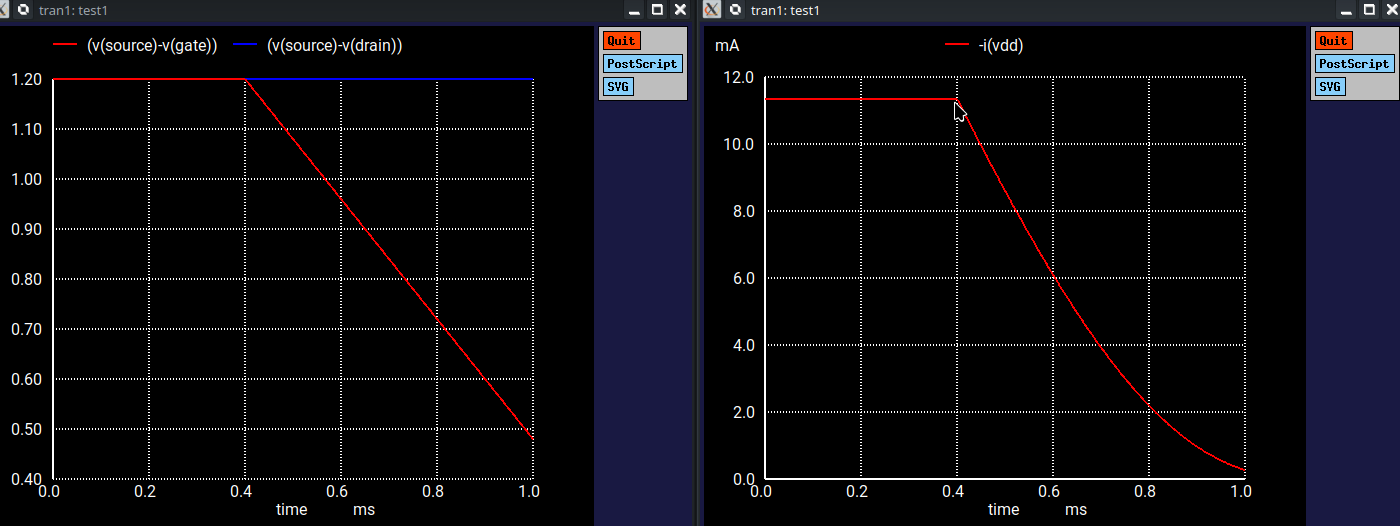This screenshot has width=1400, height=526.
Task: Click the right window title 'tran1: test1'
Action: click(785, 10)
